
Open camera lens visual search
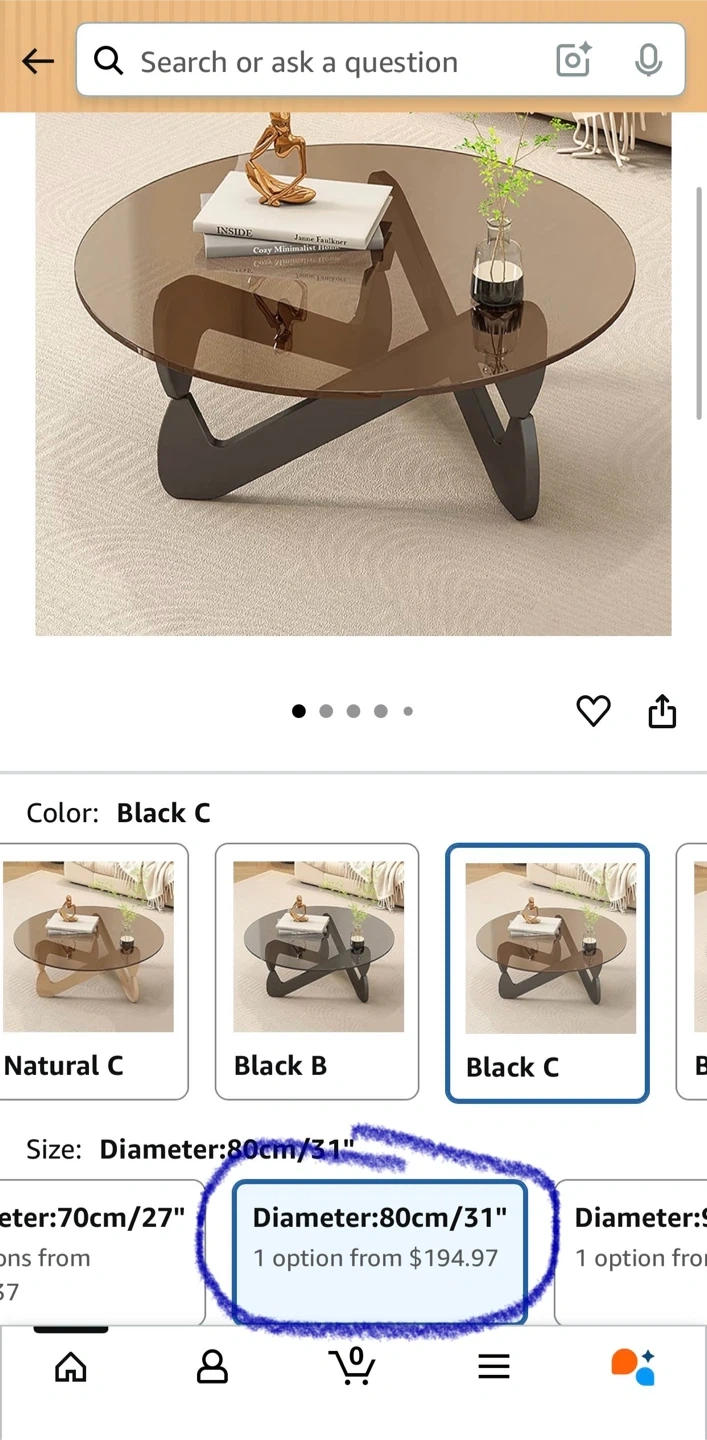pos(574,61)
